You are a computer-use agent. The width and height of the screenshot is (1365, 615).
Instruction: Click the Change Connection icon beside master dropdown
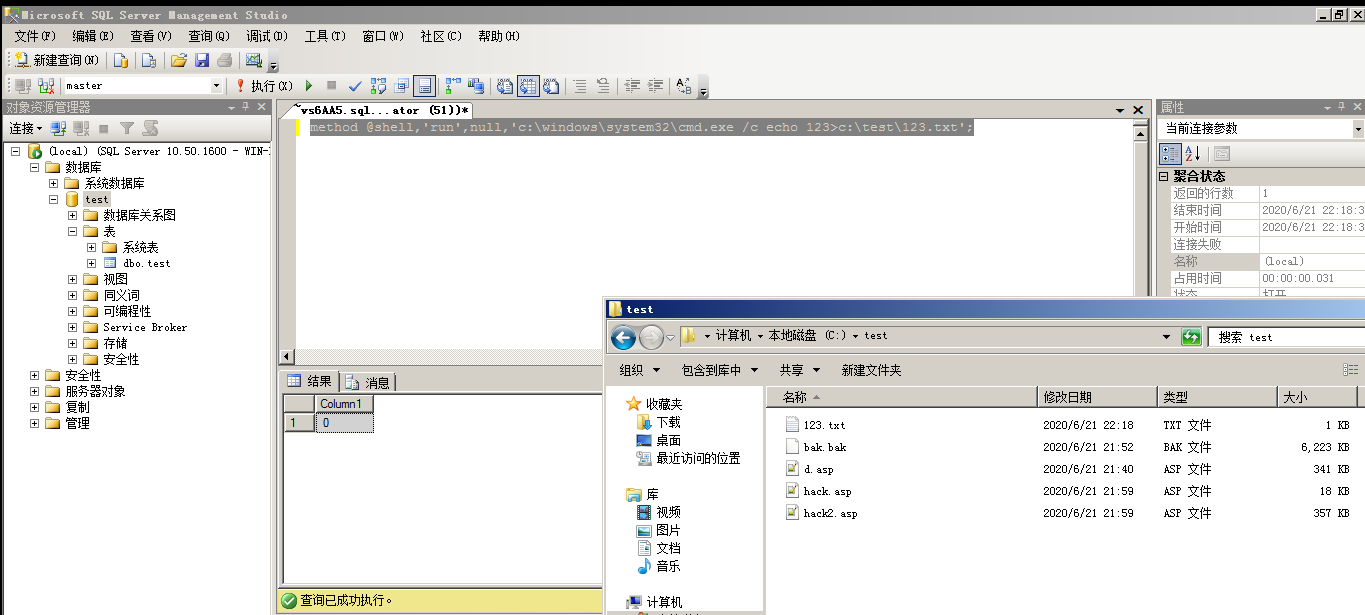coord(46,86)
